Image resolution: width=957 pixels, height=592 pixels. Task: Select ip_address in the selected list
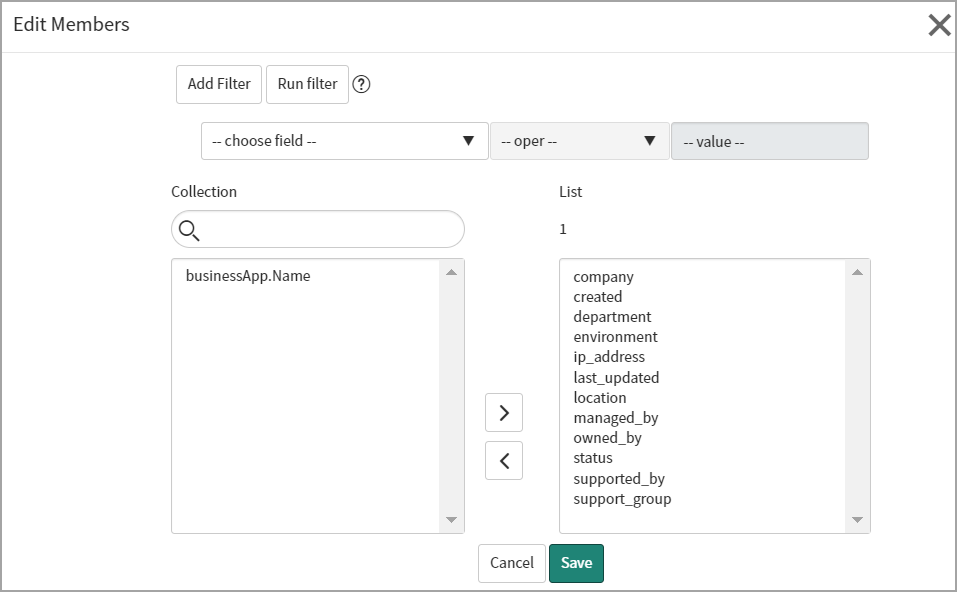click(609, 357)
